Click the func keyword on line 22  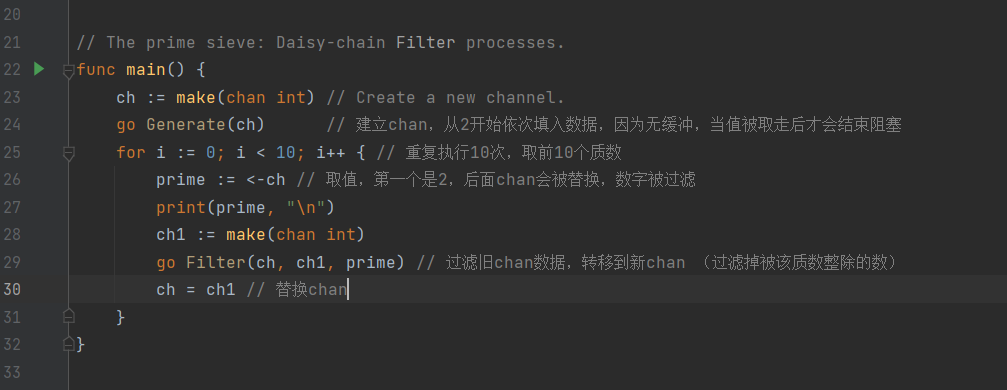click(x=96, y=69)
